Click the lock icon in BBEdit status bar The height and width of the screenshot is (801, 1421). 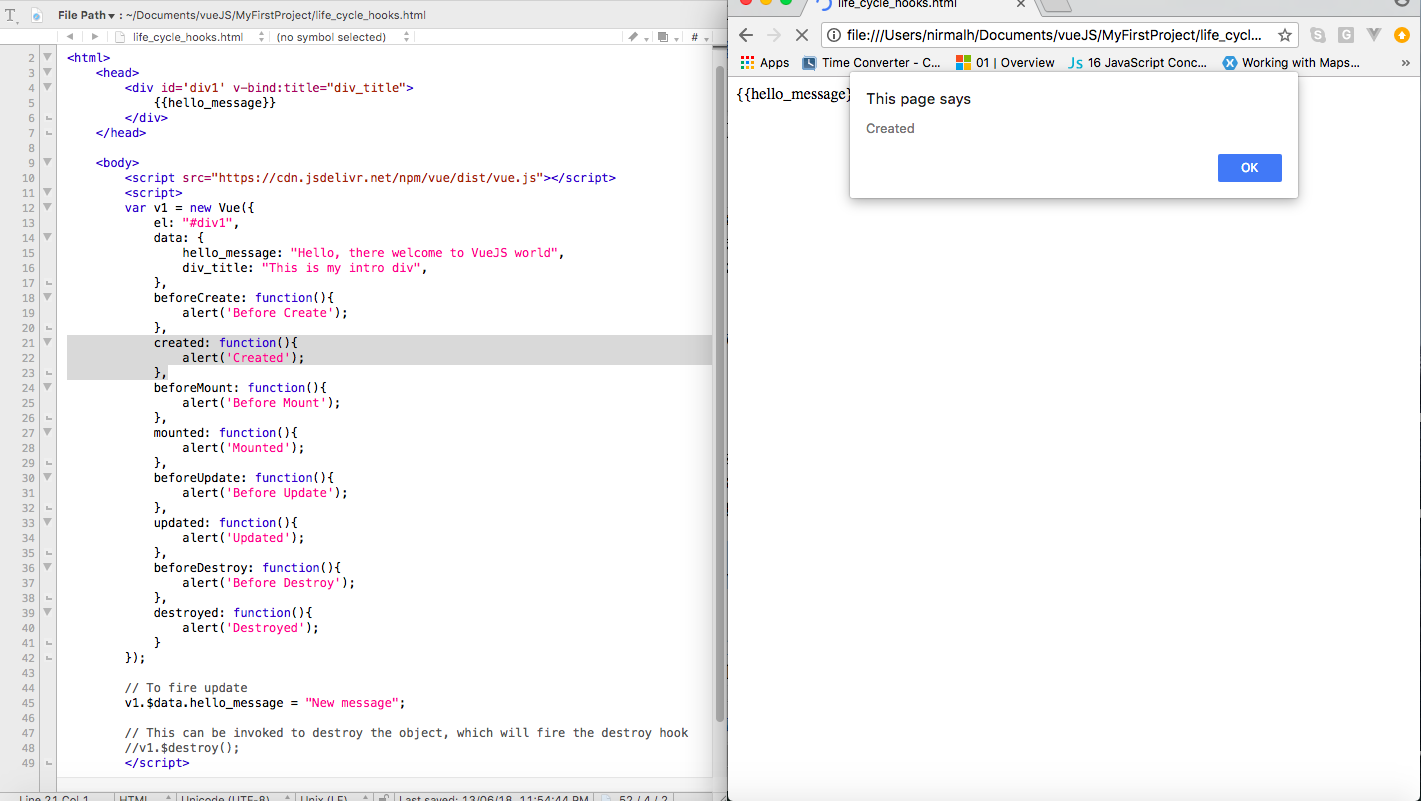[x=384, y=797]
